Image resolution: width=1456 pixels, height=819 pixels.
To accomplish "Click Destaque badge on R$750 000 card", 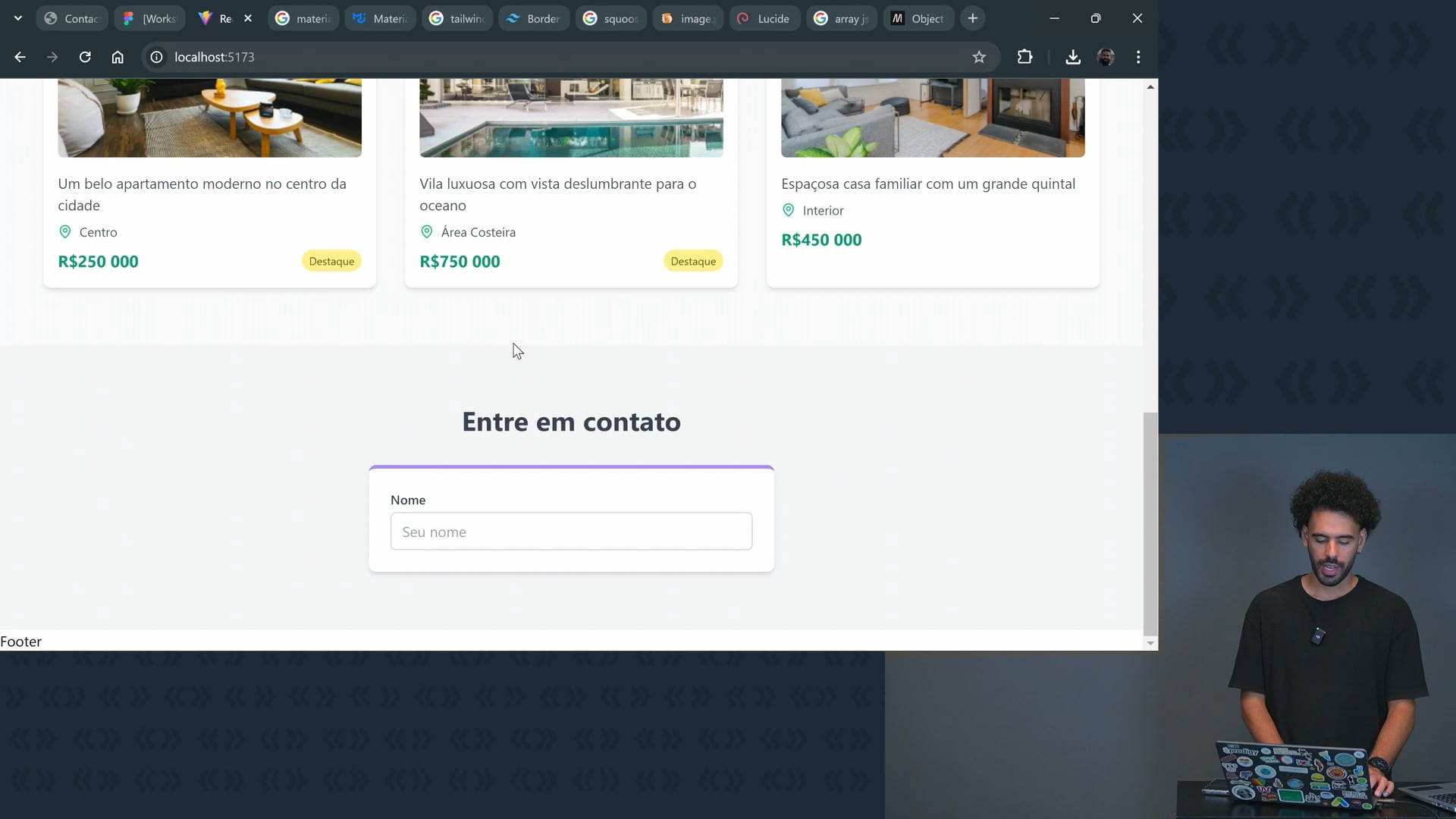I will 693,261.
